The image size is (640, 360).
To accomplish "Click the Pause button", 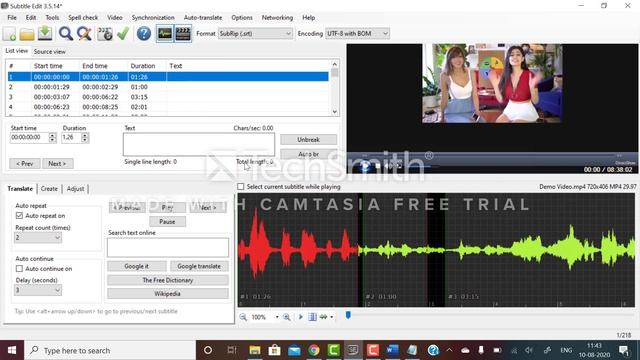I will click(x=167, y=222).
